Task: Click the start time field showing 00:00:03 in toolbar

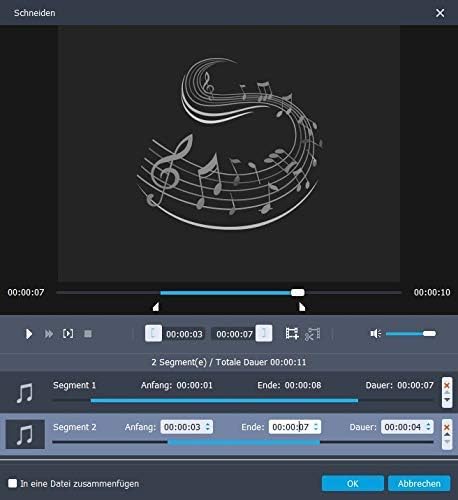Action: (184, 334)
